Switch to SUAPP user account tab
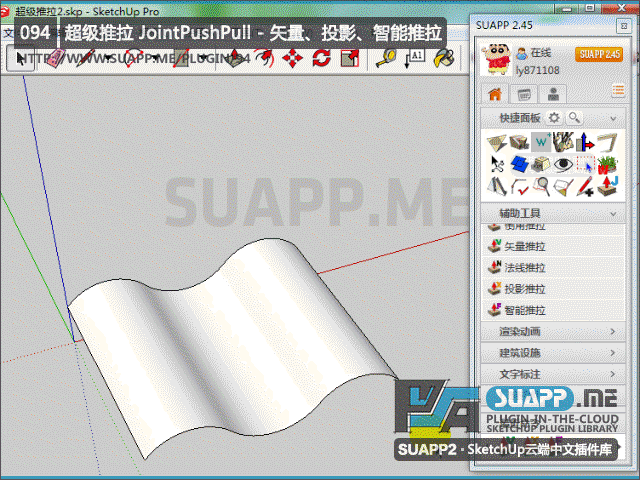 (x=553, y=94)
